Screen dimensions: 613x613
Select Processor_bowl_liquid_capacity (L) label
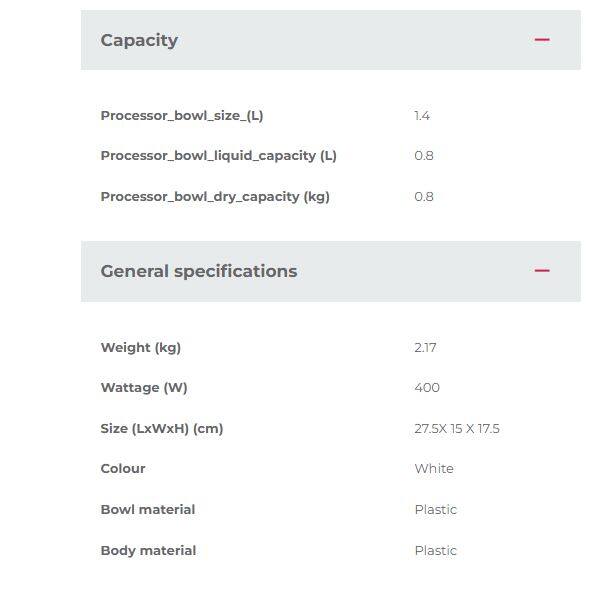(x=218, y=156)
